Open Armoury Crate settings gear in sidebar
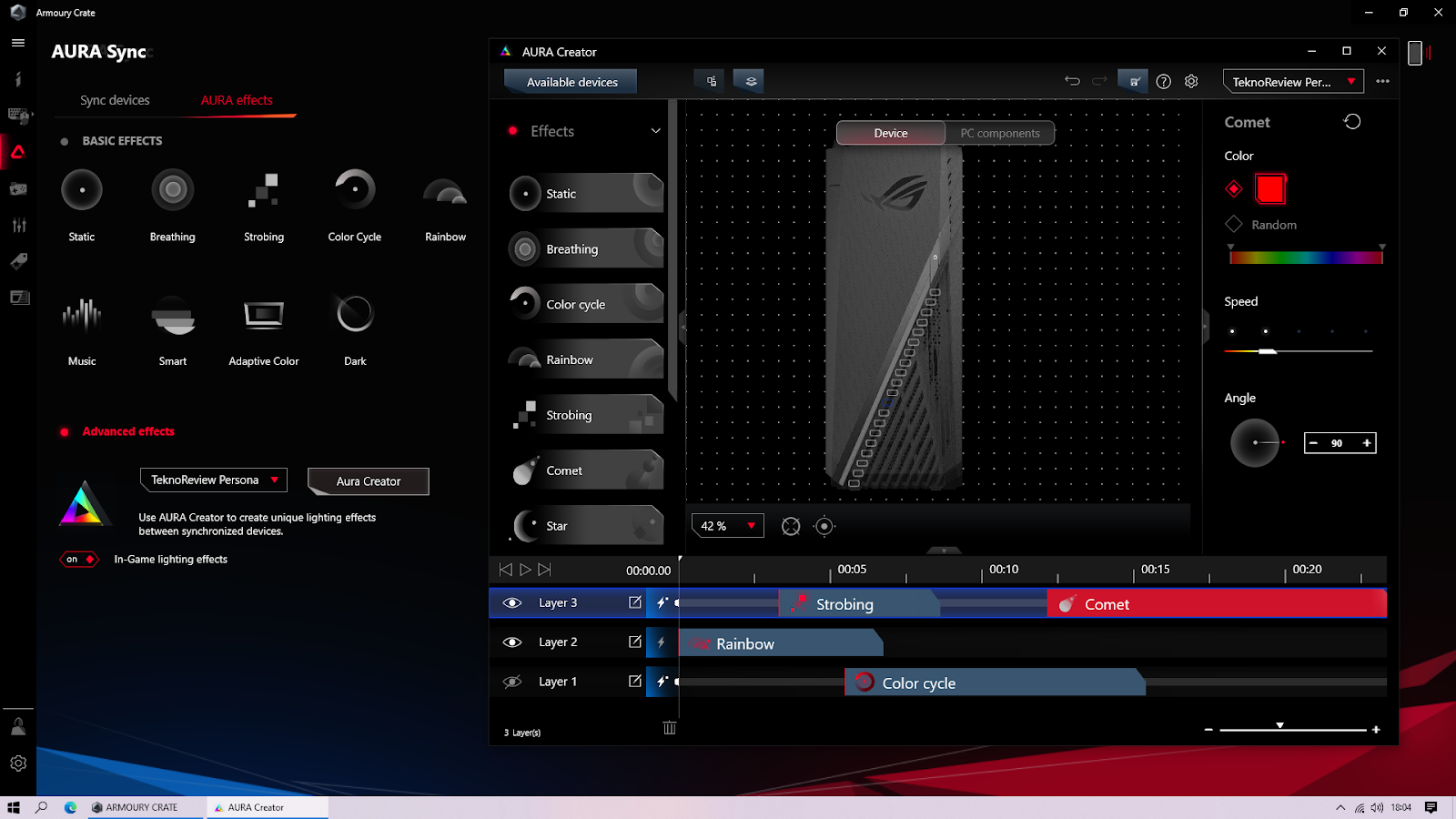Viewport: 1456px width, 819px height. click(x=18, y=763)
